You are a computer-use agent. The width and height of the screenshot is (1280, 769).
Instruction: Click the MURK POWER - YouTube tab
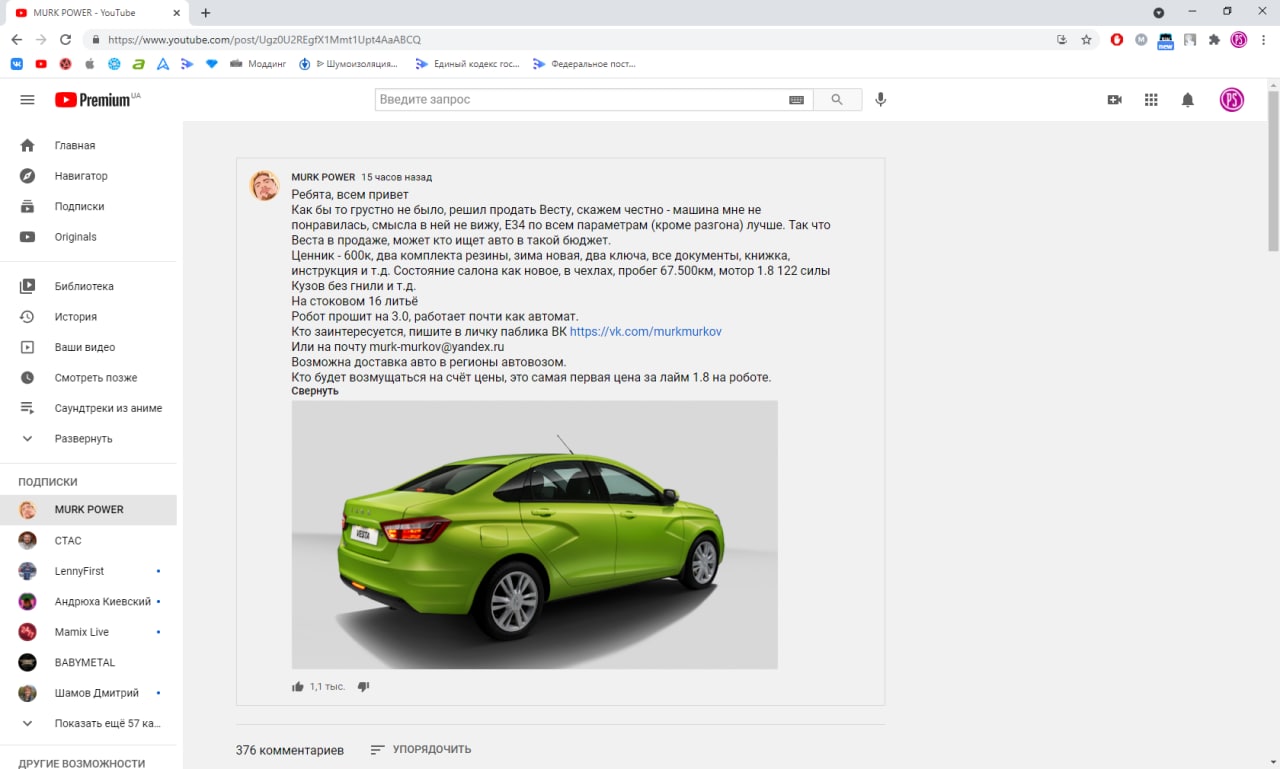point(95,13)
